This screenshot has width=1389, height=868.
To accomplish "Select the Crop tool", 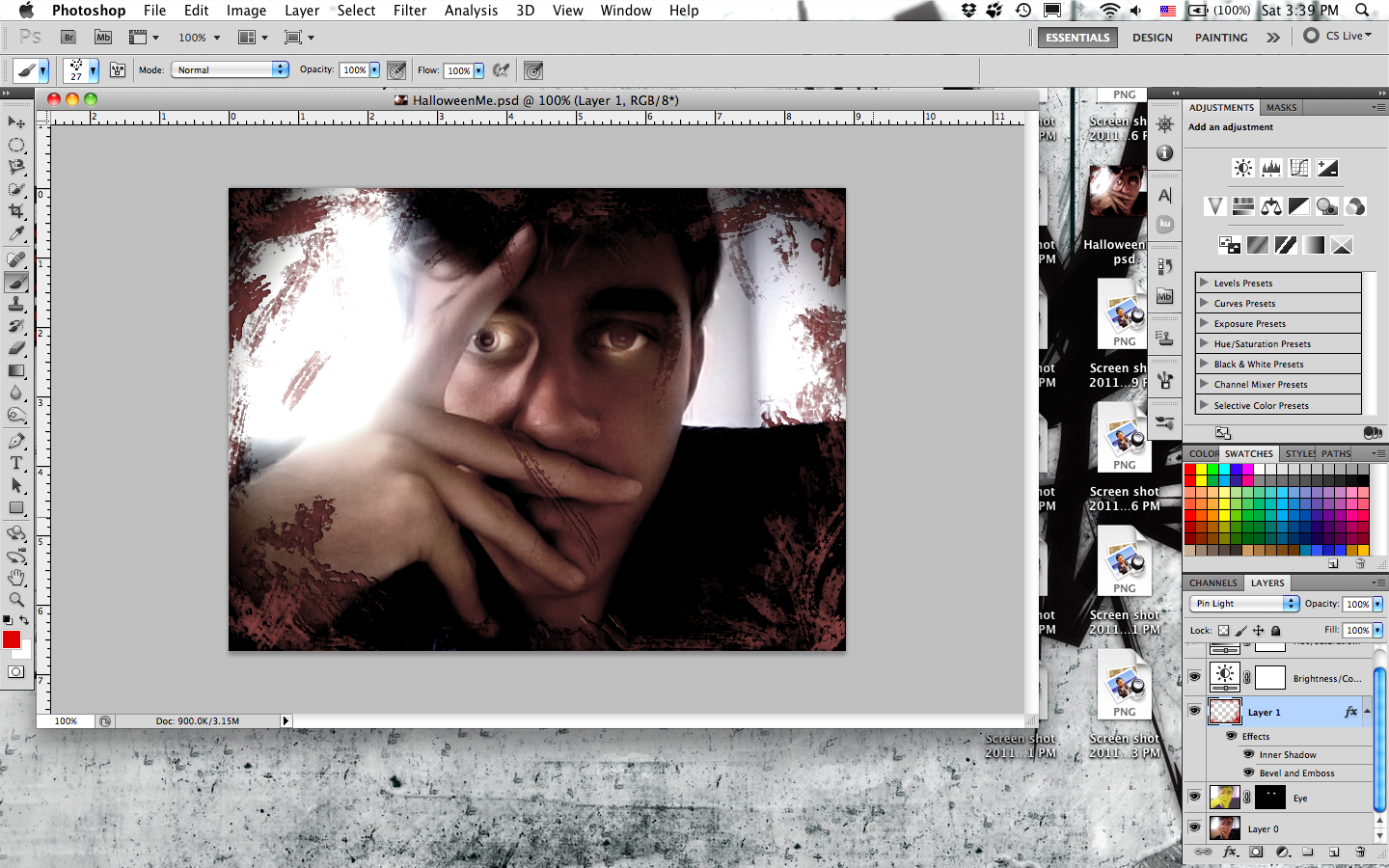I will [x=16, y=211].
